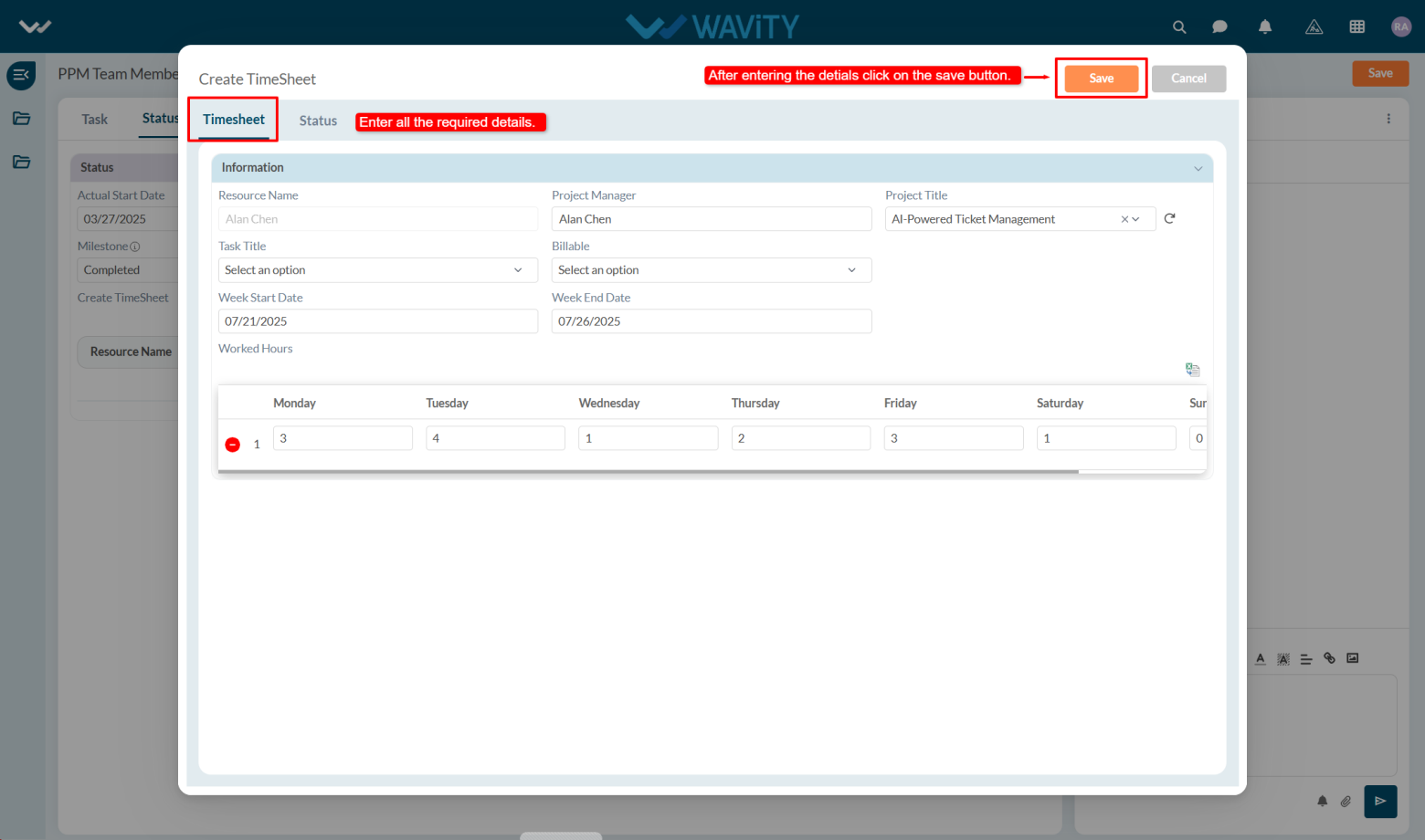Click the spreadsheet import icon above hours table
Image resolution: width=1425 pixels, height=840 pixels.
[1193, 370]
